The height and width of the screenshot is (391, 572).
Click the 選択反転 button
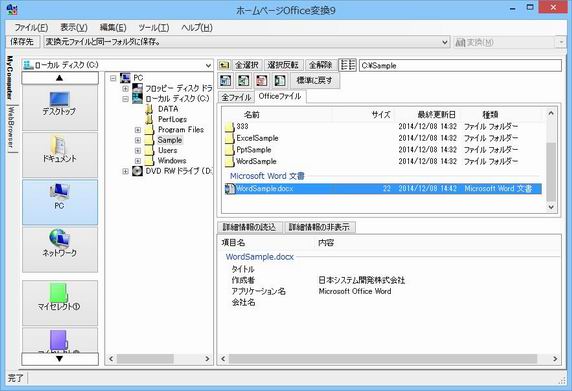[283, 65]
